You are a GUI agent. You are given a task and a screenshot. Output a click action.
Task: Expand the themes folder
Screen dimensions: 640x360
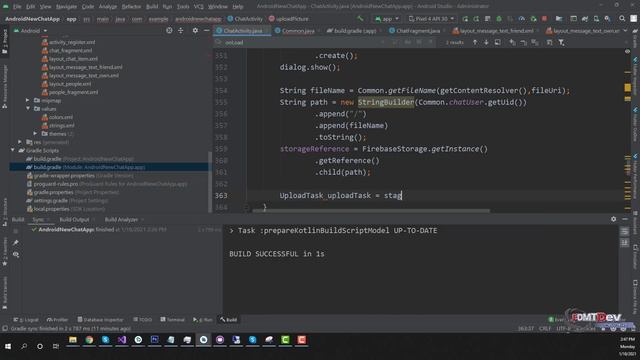tap(35, 133)
